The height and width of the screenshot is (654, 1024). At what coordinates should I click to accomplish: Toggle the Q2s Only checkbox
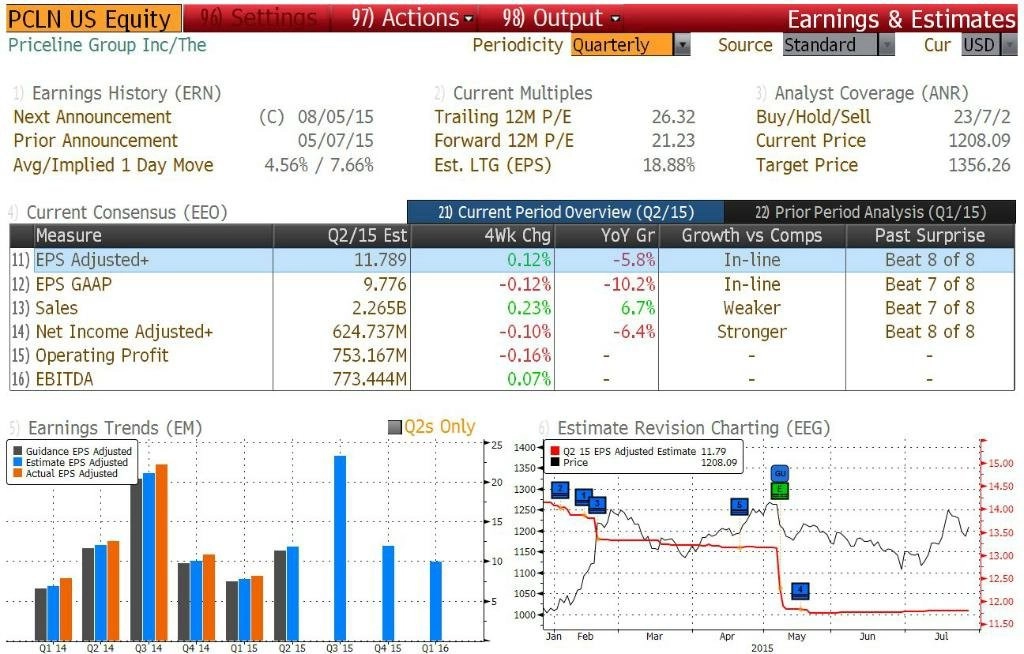point(394,427)
